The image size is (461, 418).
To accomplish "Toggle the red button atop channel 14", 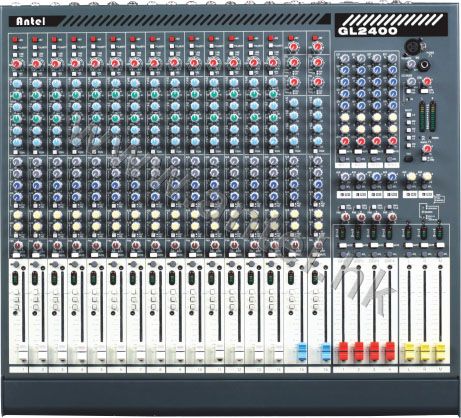I will pyautogui.click(x=271, y=38).
